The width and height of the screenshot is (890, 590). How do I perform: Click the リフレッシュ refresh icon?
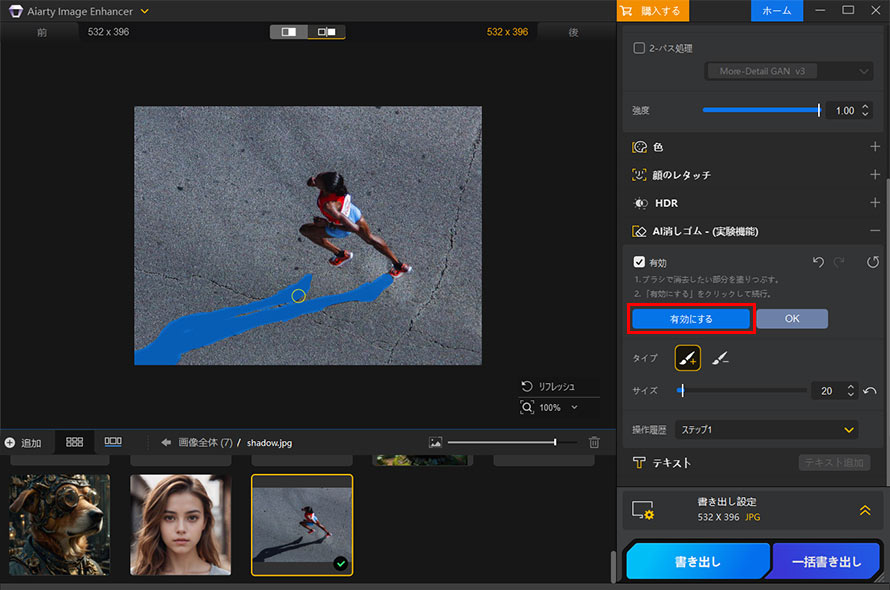pos(527,386)
